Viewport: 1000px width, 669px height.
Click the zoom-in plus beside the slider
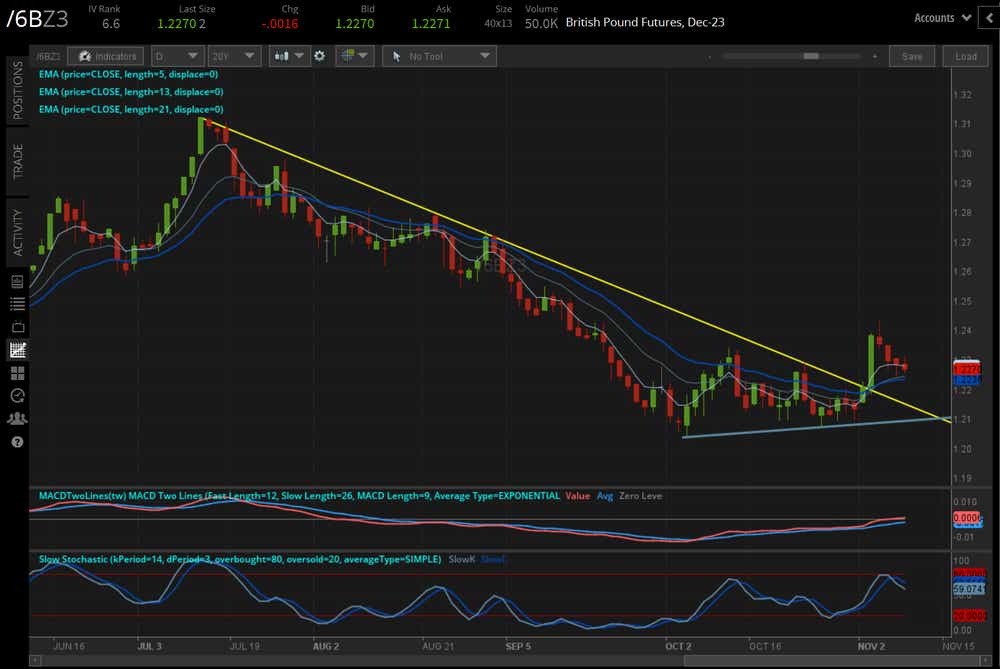click(875, 56)
